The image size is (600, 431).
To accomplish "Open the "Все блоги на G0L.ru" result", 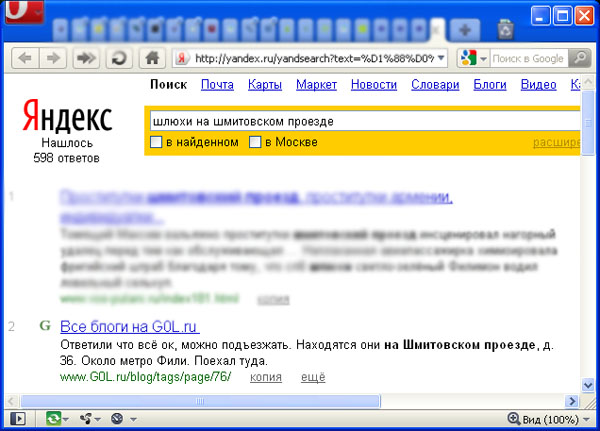I will pyautogui.click(x=130, y=327).
